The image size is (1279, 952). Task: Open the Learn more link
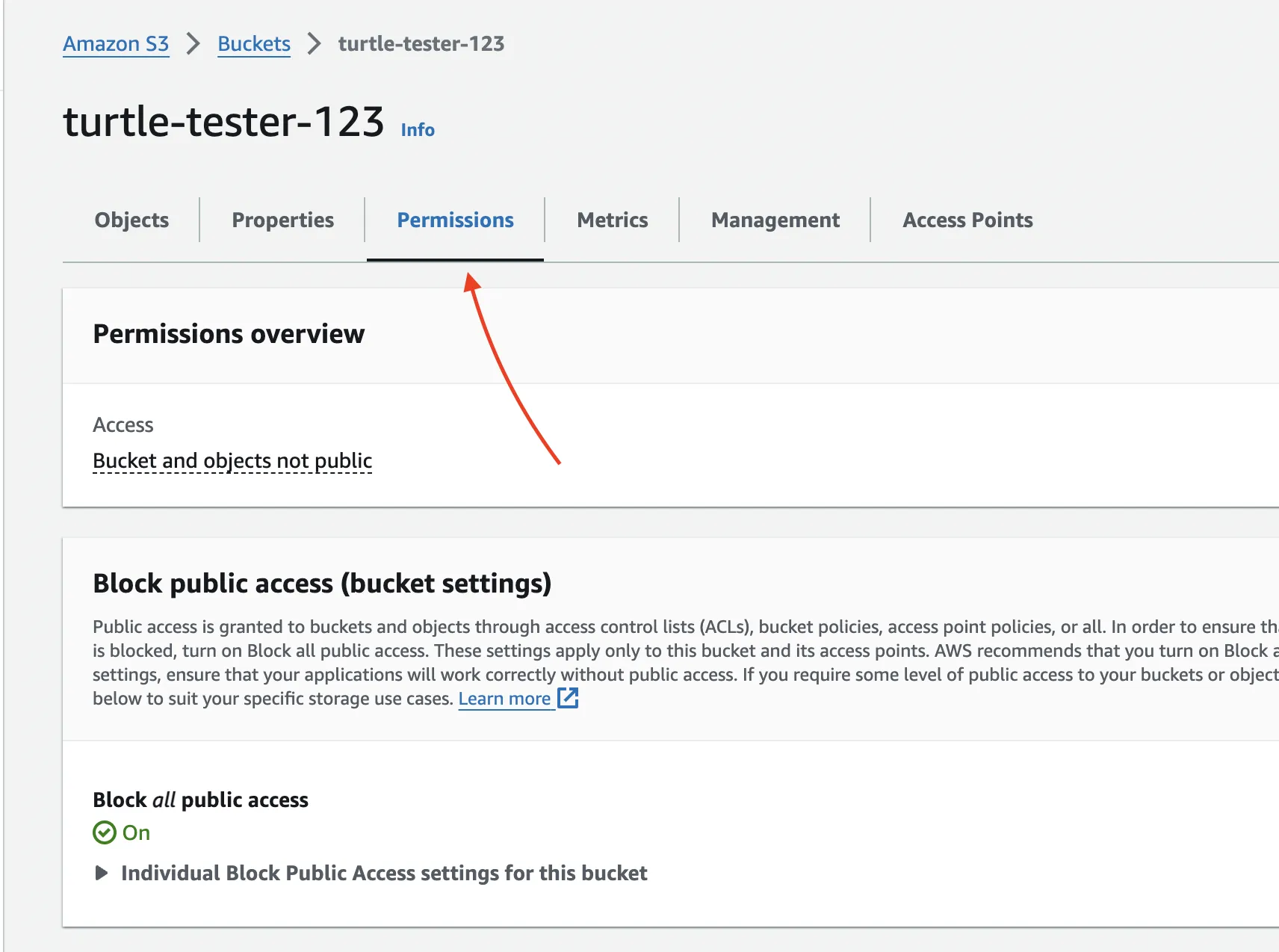coord(504,699)
